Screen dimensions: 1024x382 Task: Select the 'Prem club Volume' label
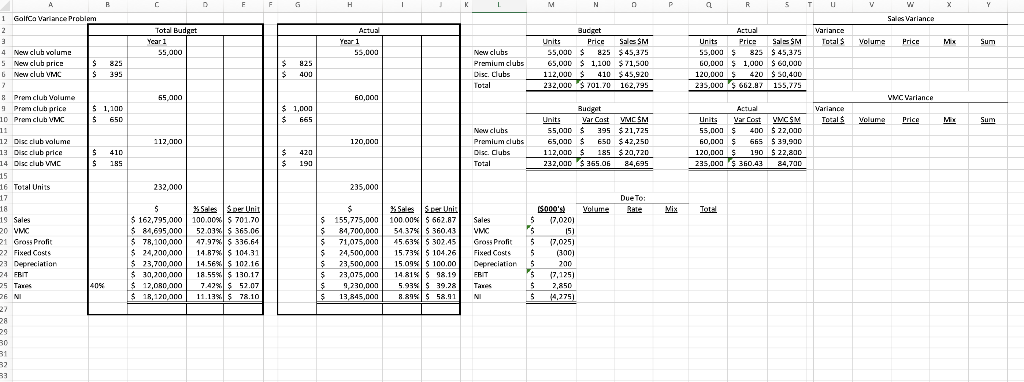click(44, 97)
